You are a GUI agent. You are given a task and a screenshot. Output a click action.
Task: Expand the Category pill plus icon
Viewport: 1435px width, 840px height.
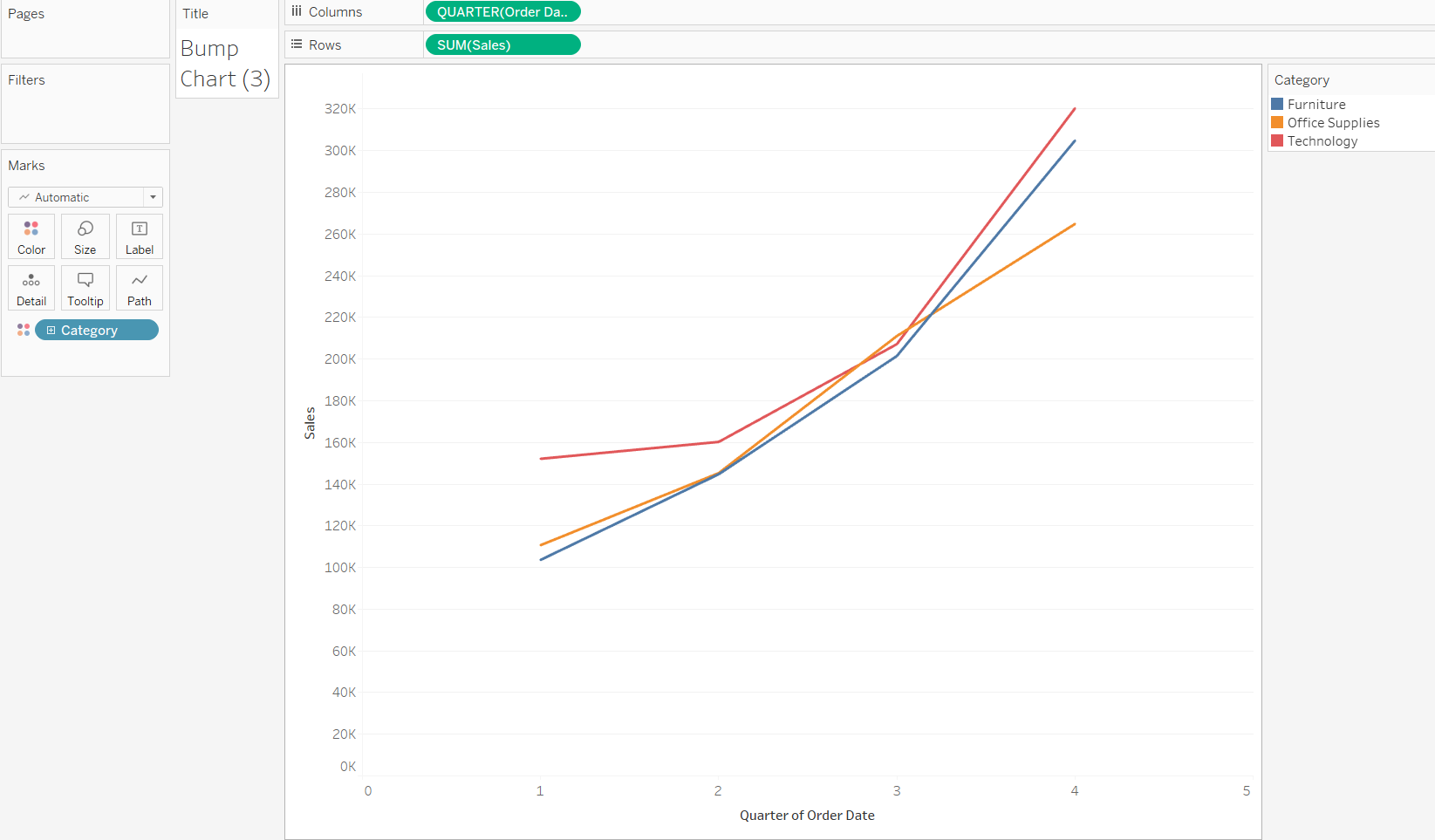pos(51,330)
